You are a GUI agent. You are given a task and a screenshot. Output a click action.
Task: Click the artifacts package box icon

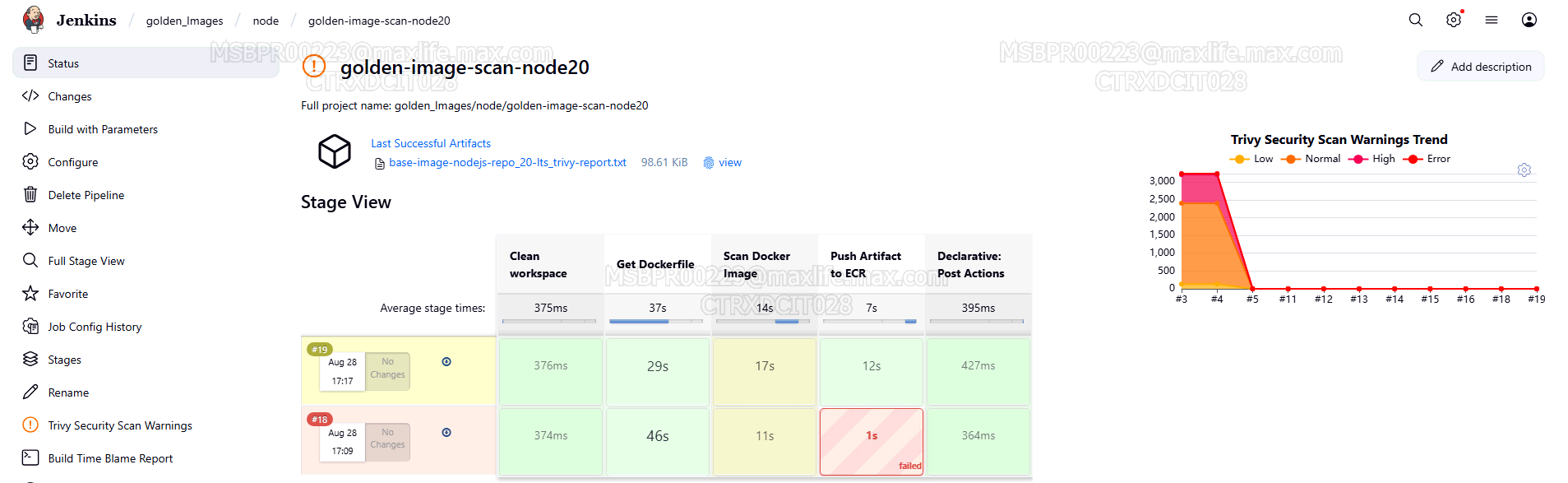pos(335,151)
